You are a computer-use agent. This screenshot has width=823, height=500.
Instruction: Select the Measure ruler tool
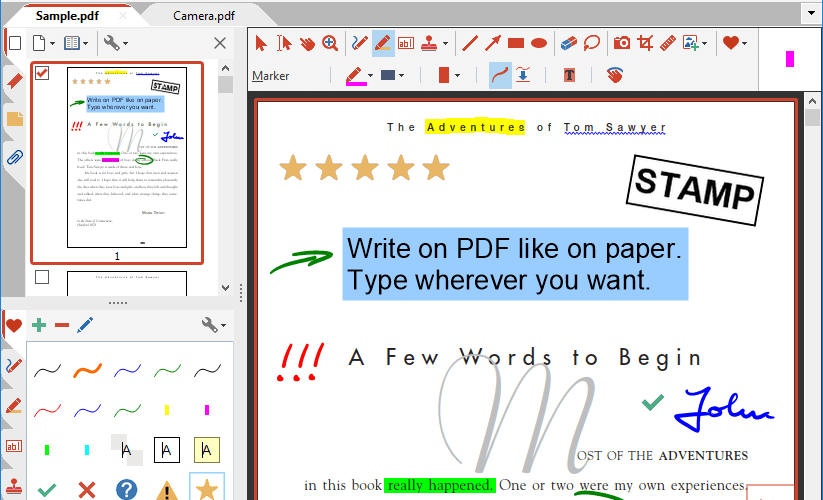[x=668, y=43]
